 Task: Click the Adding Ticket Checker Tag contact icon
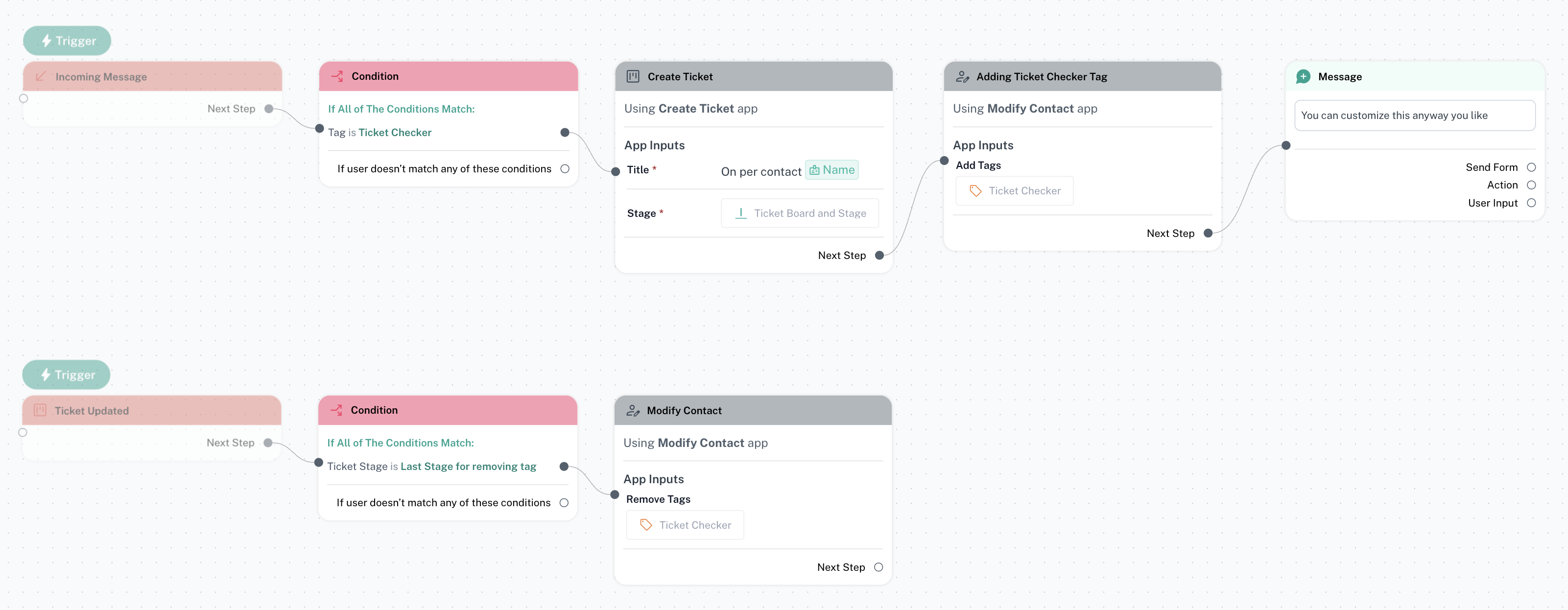(962, 77)
